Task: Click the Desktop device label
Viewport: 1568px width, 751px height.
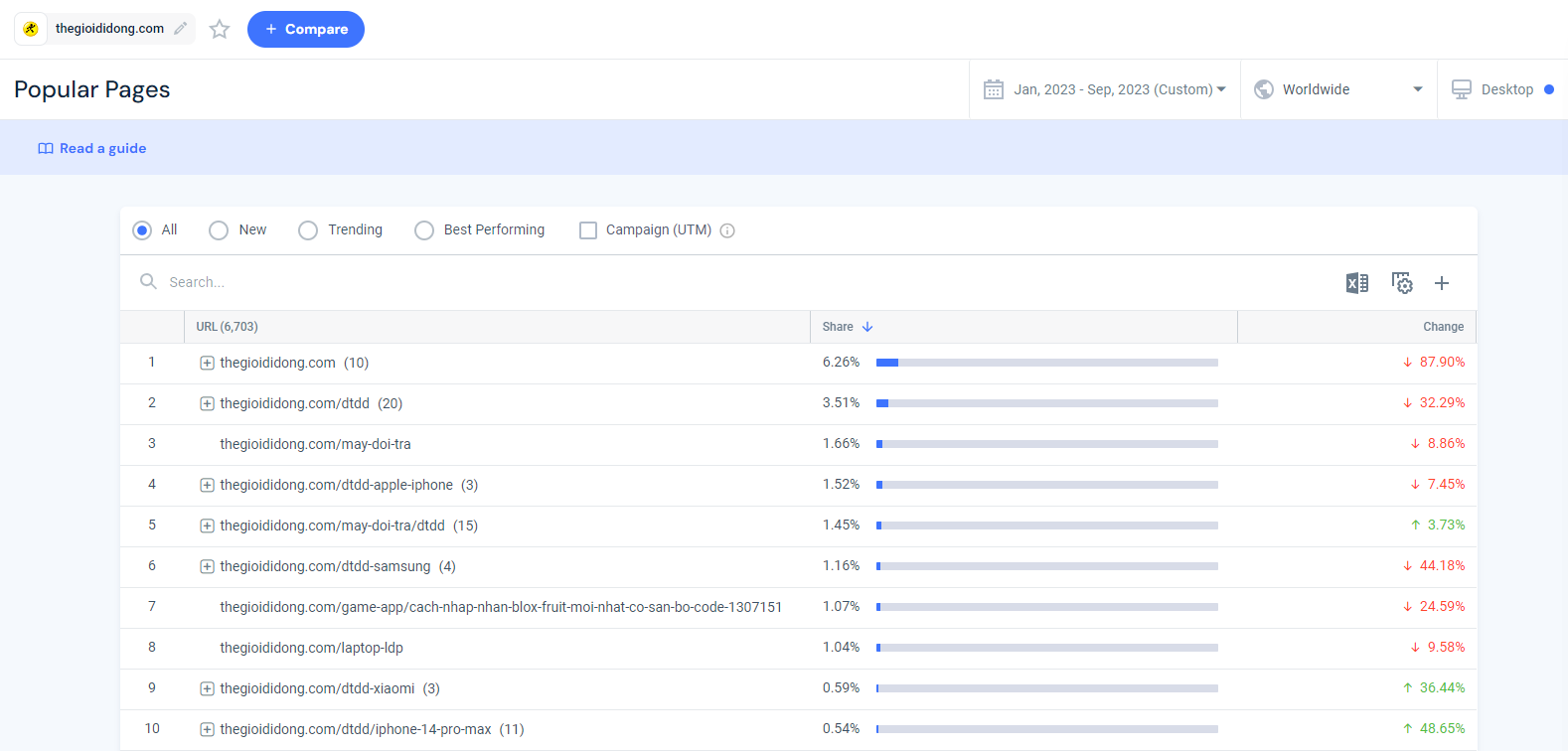Action: [x=1507, y=89]
